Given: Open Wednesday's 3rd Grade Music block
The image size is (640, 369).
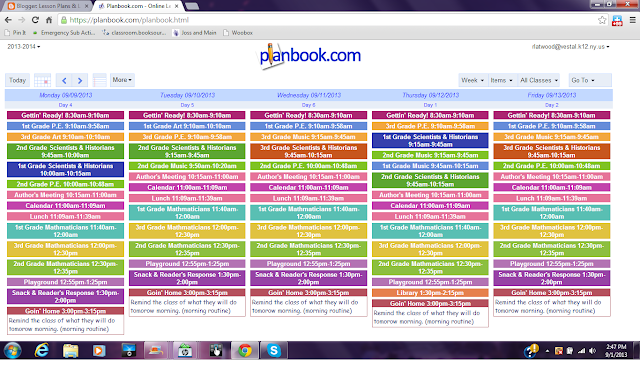Looking at the screenshot, I should click(309, 137).
